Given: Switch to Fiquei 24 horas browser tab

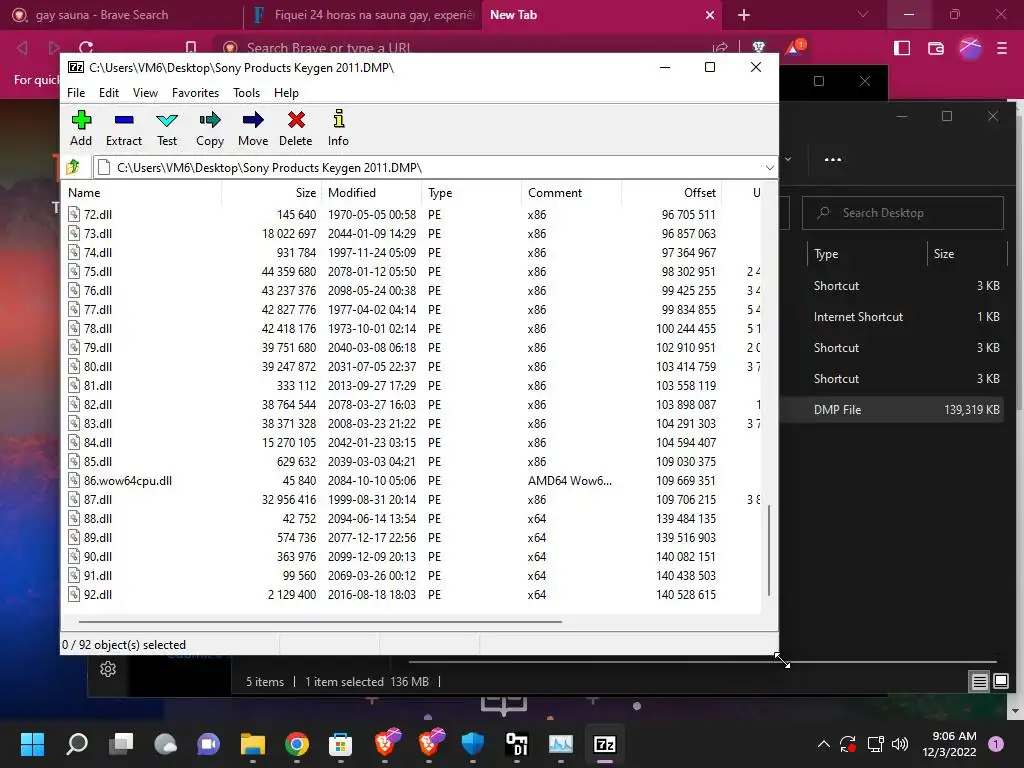Looking at the screenshot, I should coord(364,15).
